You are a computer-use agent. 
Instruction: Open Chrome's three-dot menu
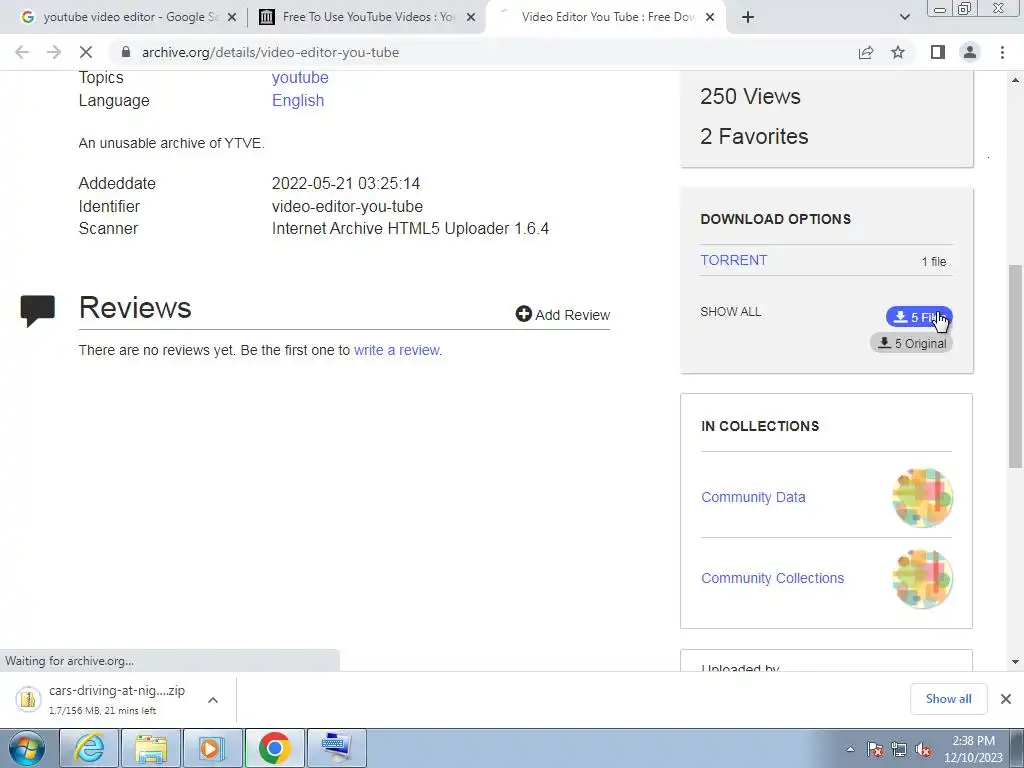pos(1002,52)
